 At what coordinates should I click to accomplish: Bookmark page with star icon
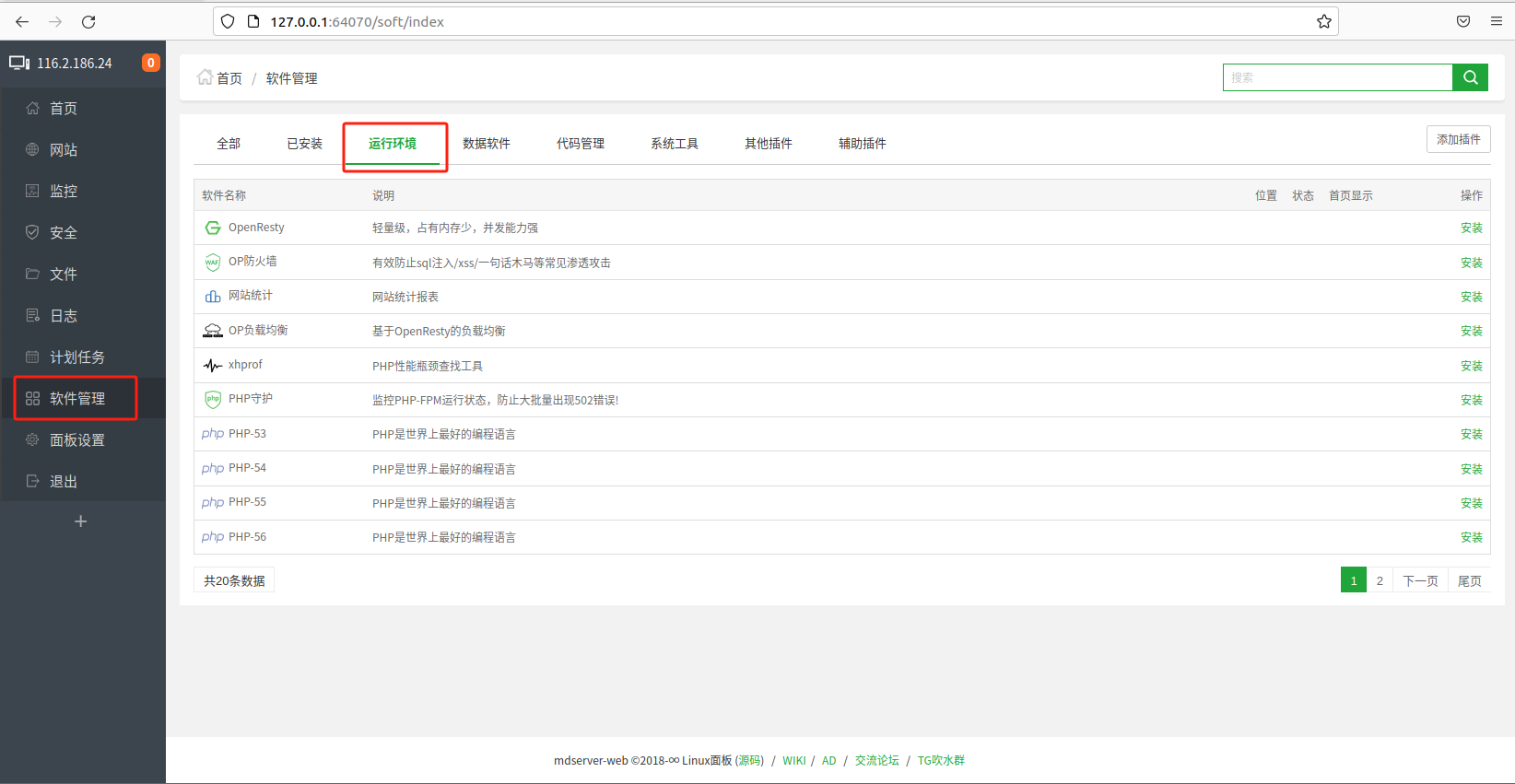pyautogui.click(x=1324, y=21)
